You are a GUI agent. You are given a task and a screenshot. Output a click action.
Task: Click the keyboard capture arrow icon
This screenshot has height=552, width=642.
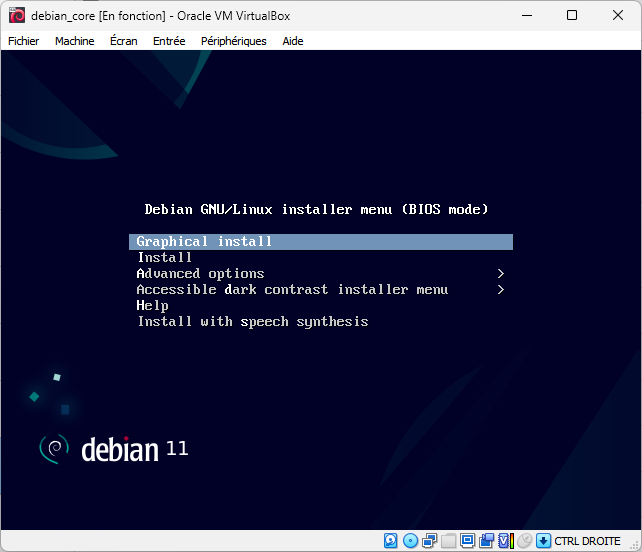tap(543, 541)
